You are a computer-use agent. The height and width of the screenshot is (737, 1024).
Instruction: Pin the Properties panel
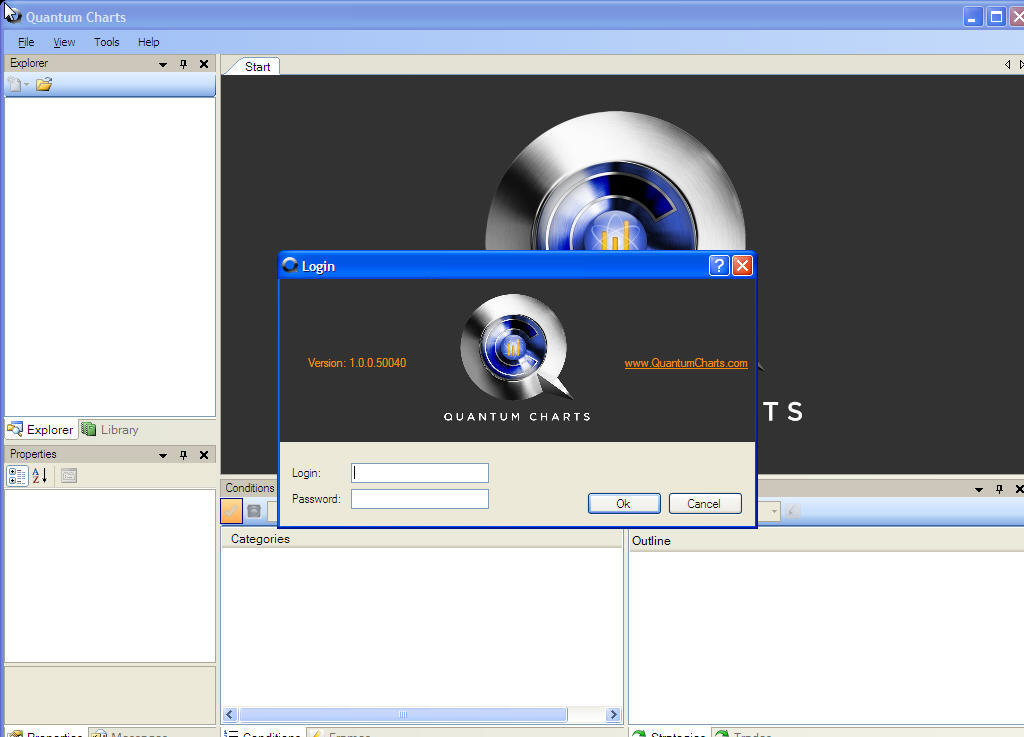point(184,455)
